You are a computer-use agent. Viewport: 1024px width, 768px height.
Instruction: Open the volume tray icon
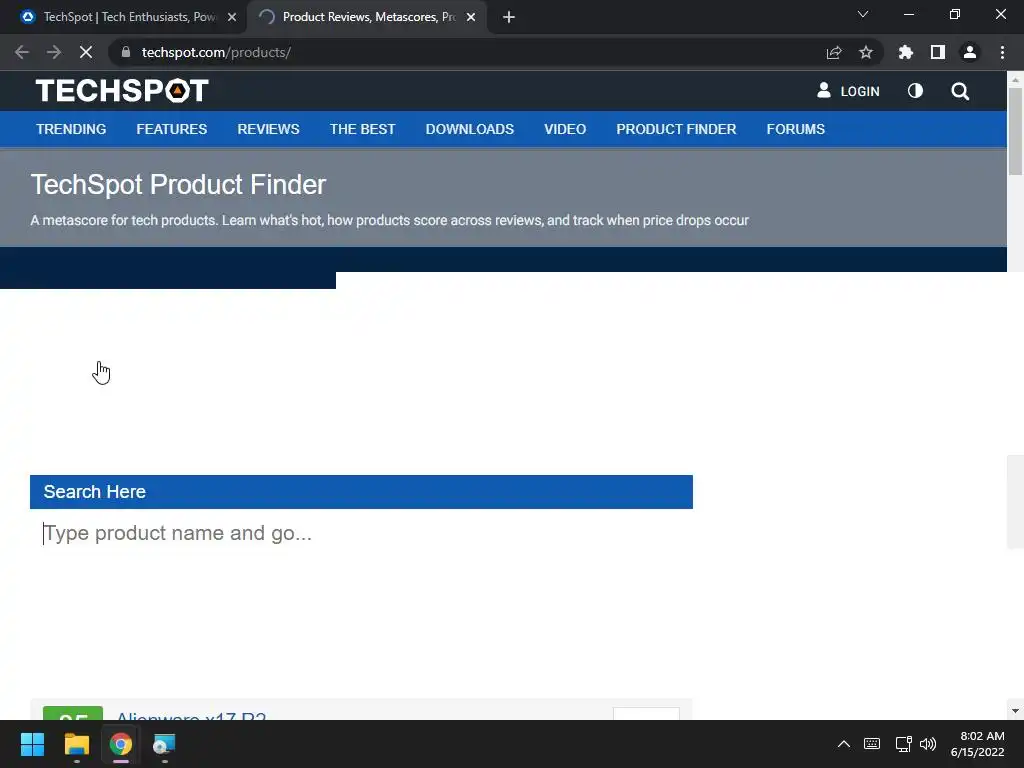click(928, 744)
